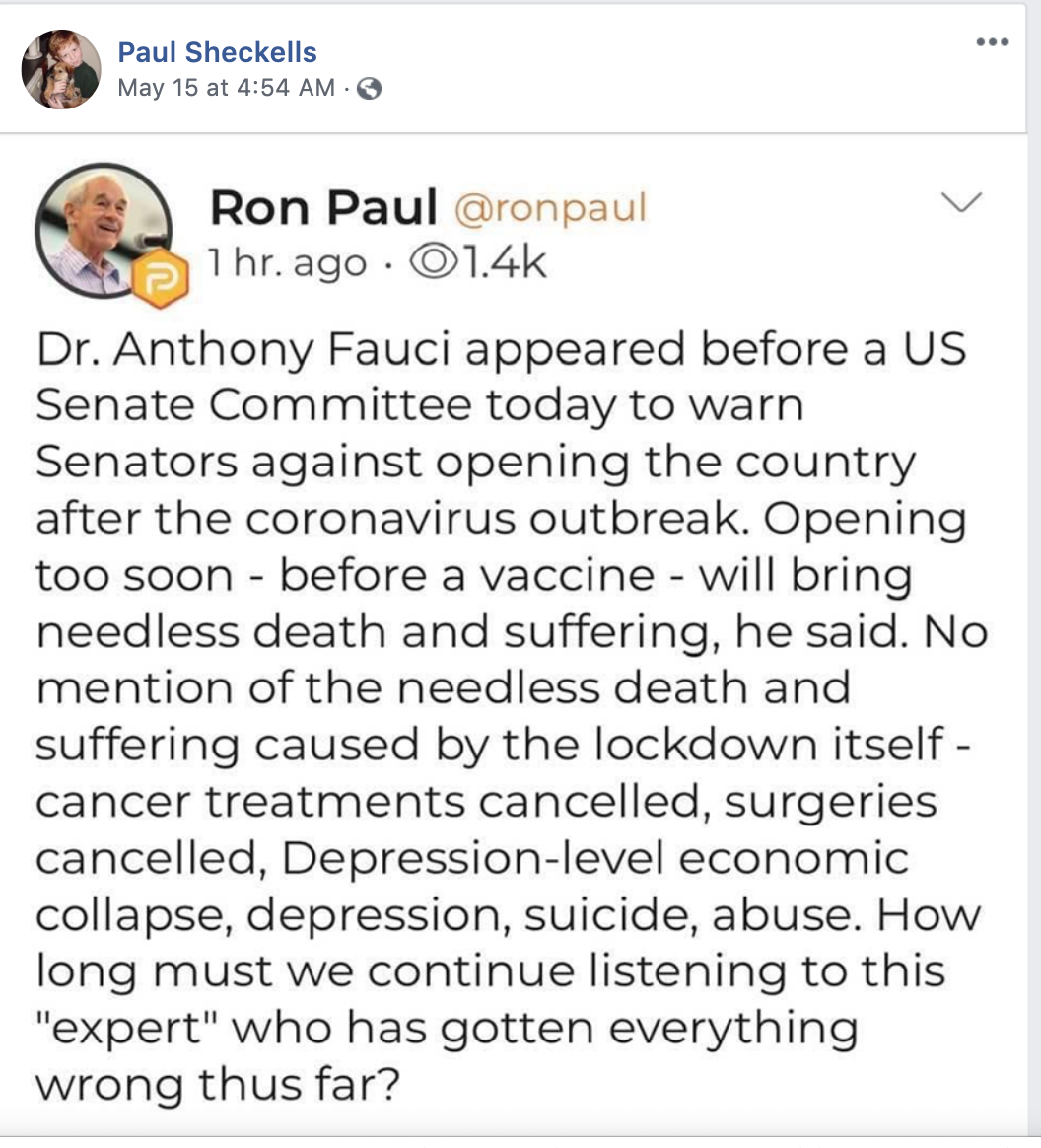The height and width of the screenshot is (1148, 1041).
Task: Open the @ronpaul handle
Action: [548, 207]
